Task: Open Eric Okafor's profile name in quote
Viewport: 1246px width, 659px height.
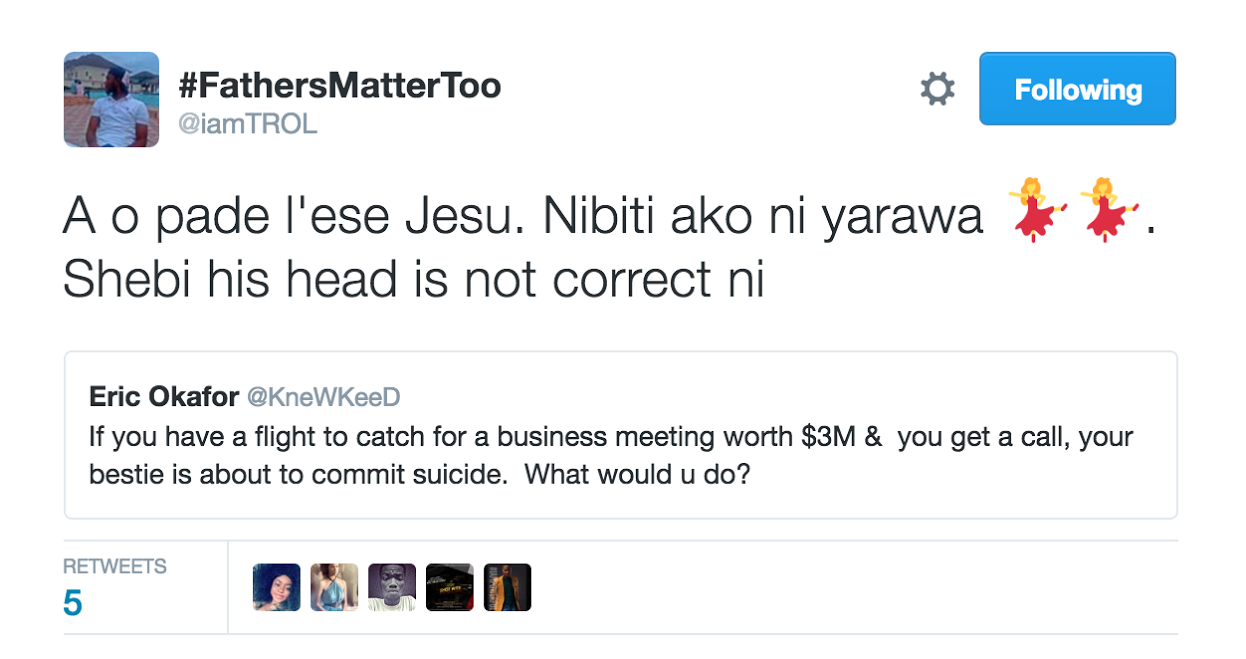Action: pos(163,397)
